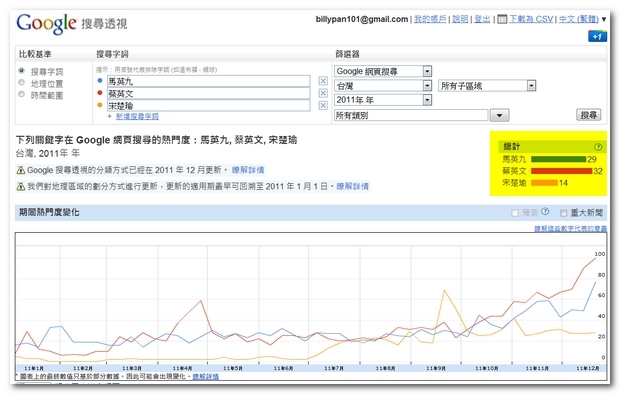Click the 所有類別 category field
The image size is (621, 395).
coord(411,115)
